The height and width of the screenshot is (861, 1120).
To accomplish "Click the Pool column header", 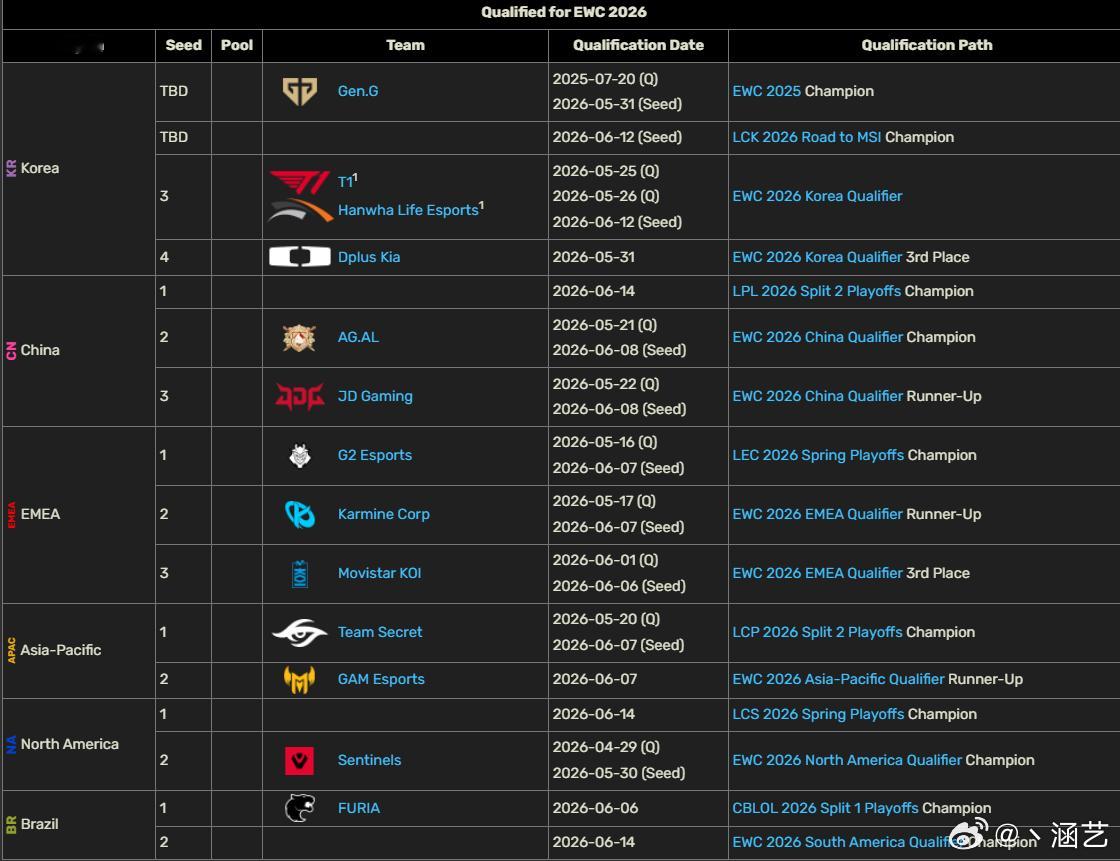I will pyautogui.click(x=236, y=45).
